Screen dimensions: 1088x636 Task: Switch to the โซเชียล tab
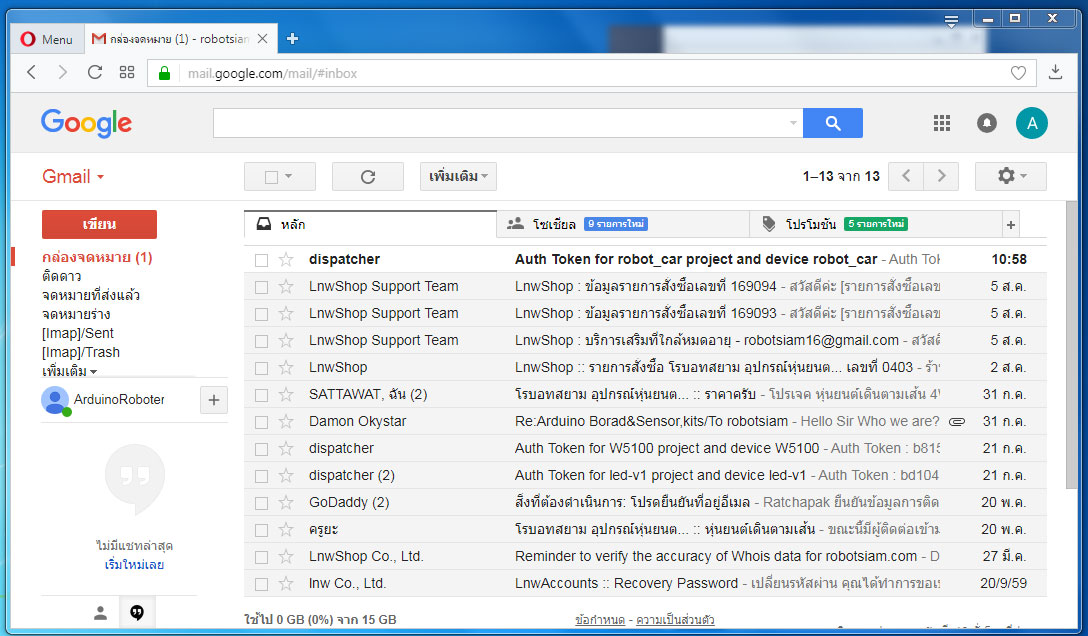(x=623, y=224)
